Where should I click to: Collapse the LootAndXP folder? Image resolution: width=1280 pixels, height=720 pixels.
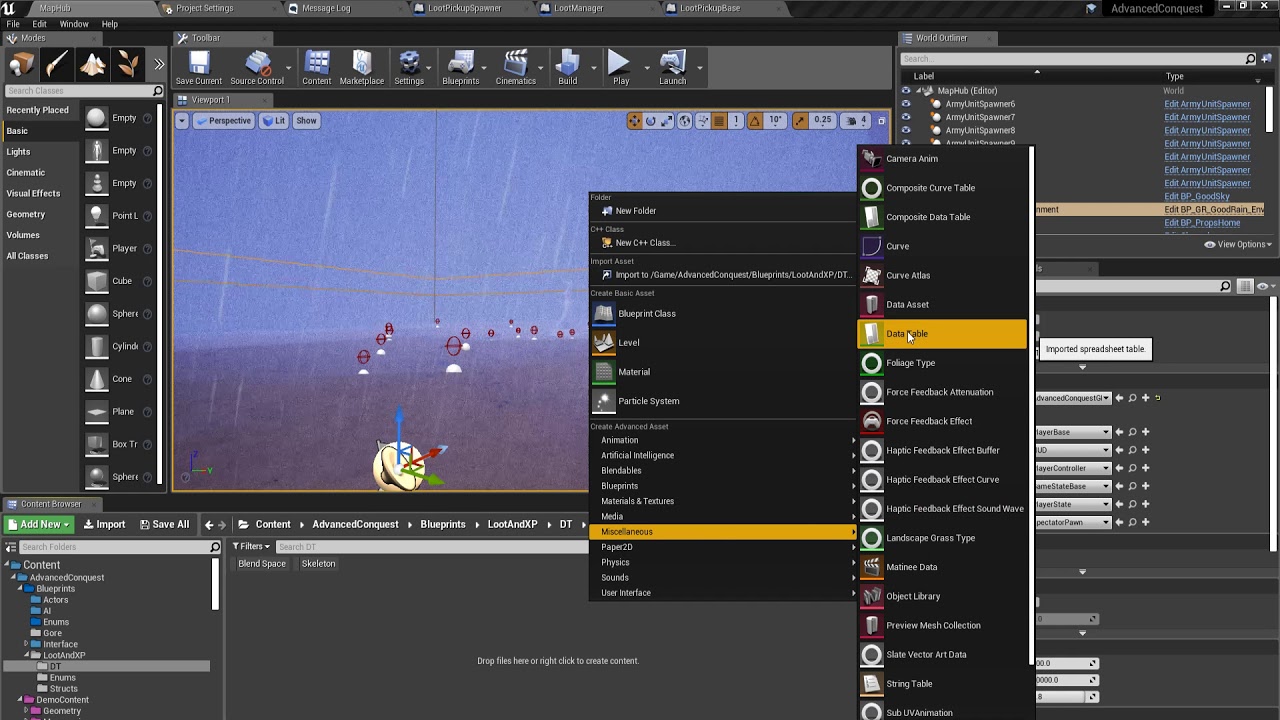27,655
